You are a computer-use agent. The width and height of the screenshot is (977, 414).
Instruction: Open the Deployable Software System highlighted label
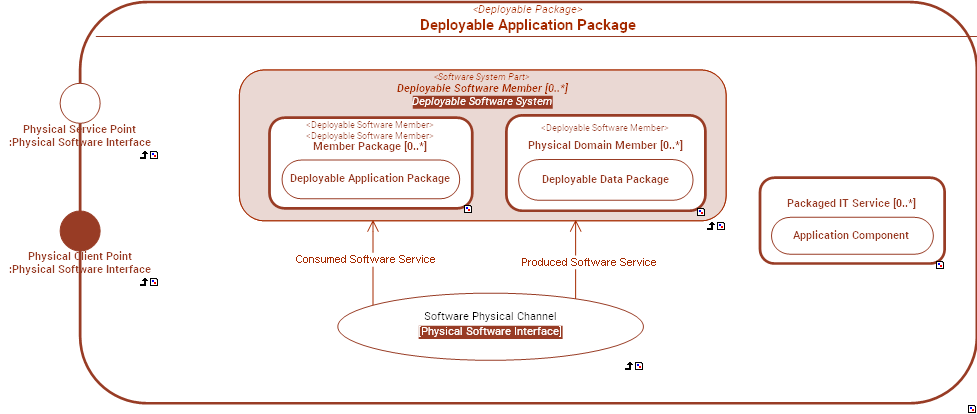[482, 102]
